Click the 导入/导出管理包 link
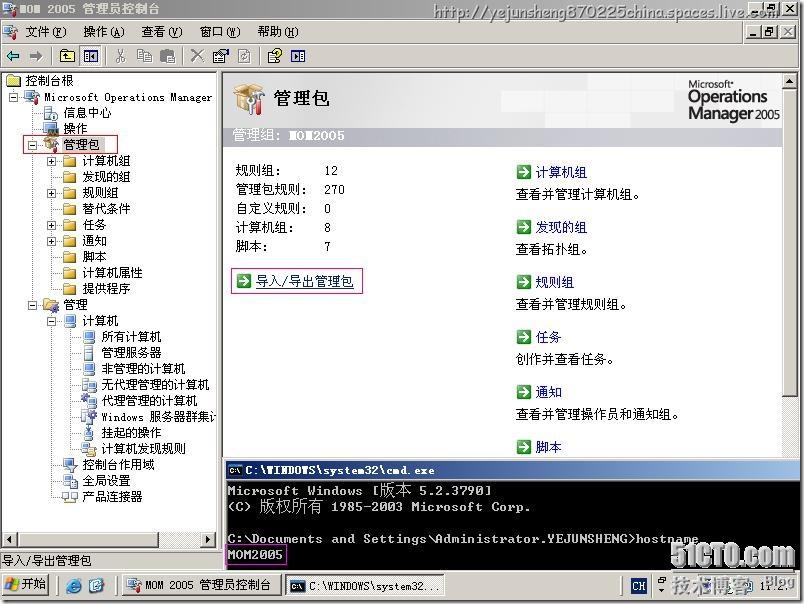The image size is (804, 604). (x=305, y=281)
